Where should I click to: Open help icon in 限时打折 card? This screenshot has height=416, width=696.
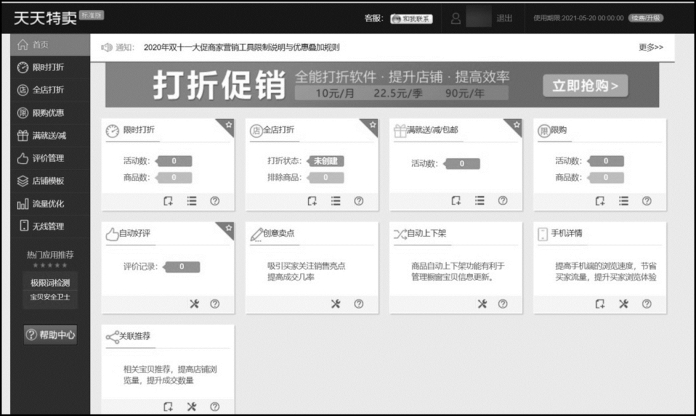click(x=215, y=201)
